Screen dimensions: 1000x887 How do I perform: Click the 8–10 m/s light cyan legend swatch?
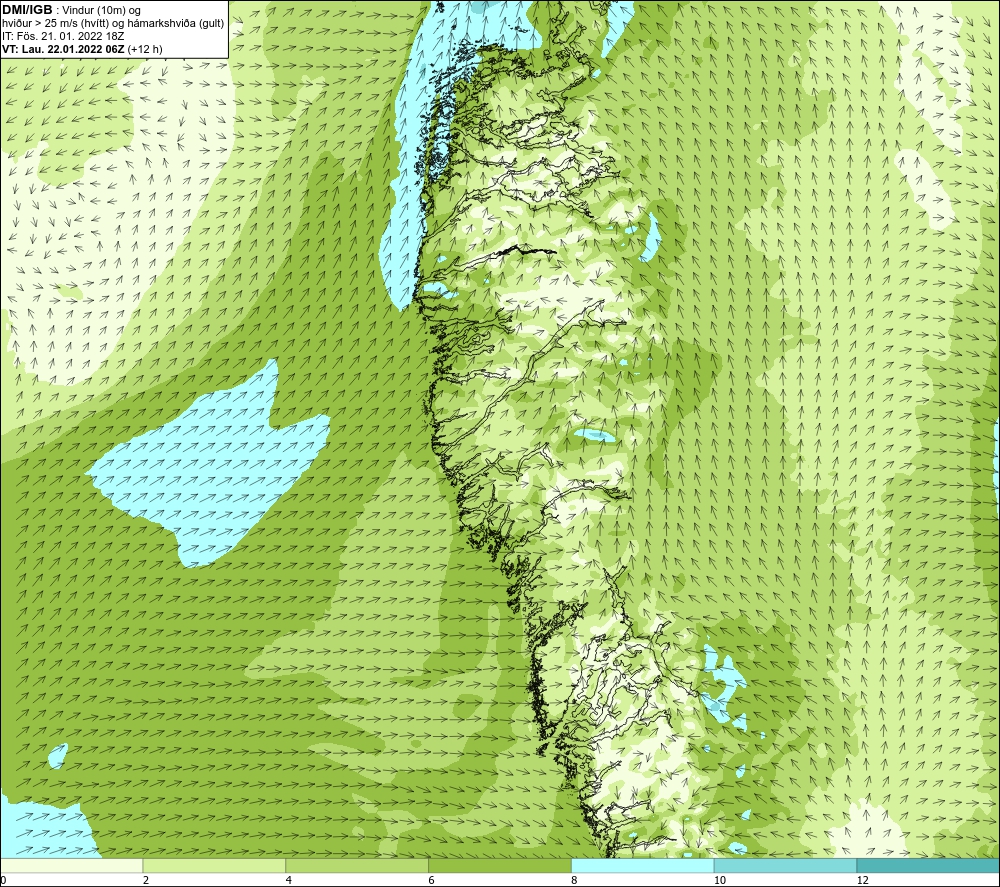[x=643, y=866]
